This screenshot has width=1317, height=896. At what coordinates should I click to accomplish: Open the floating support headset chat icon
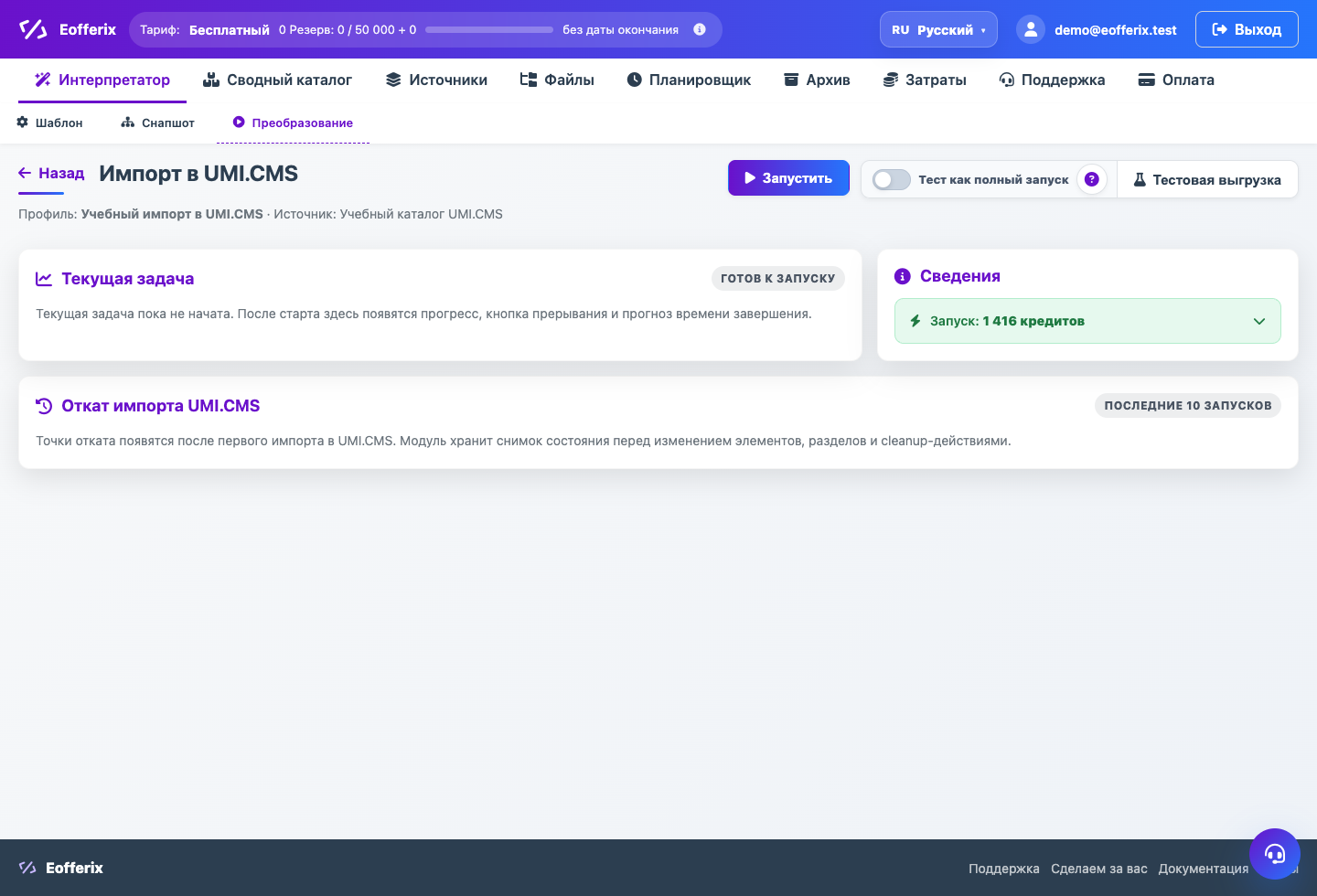click(x=1275, y=854)
